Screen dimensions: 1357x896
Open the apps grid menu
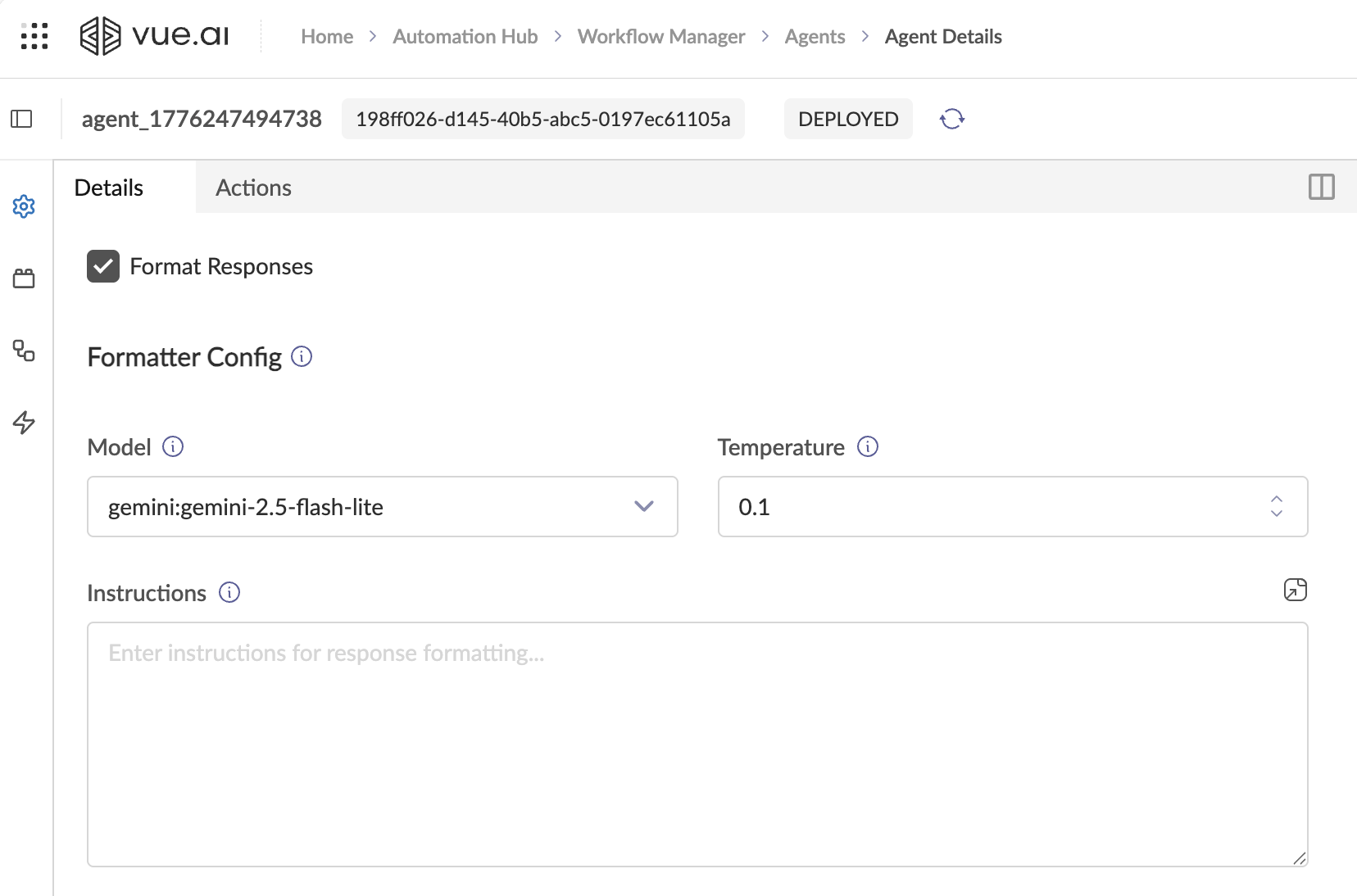point(34,36)
